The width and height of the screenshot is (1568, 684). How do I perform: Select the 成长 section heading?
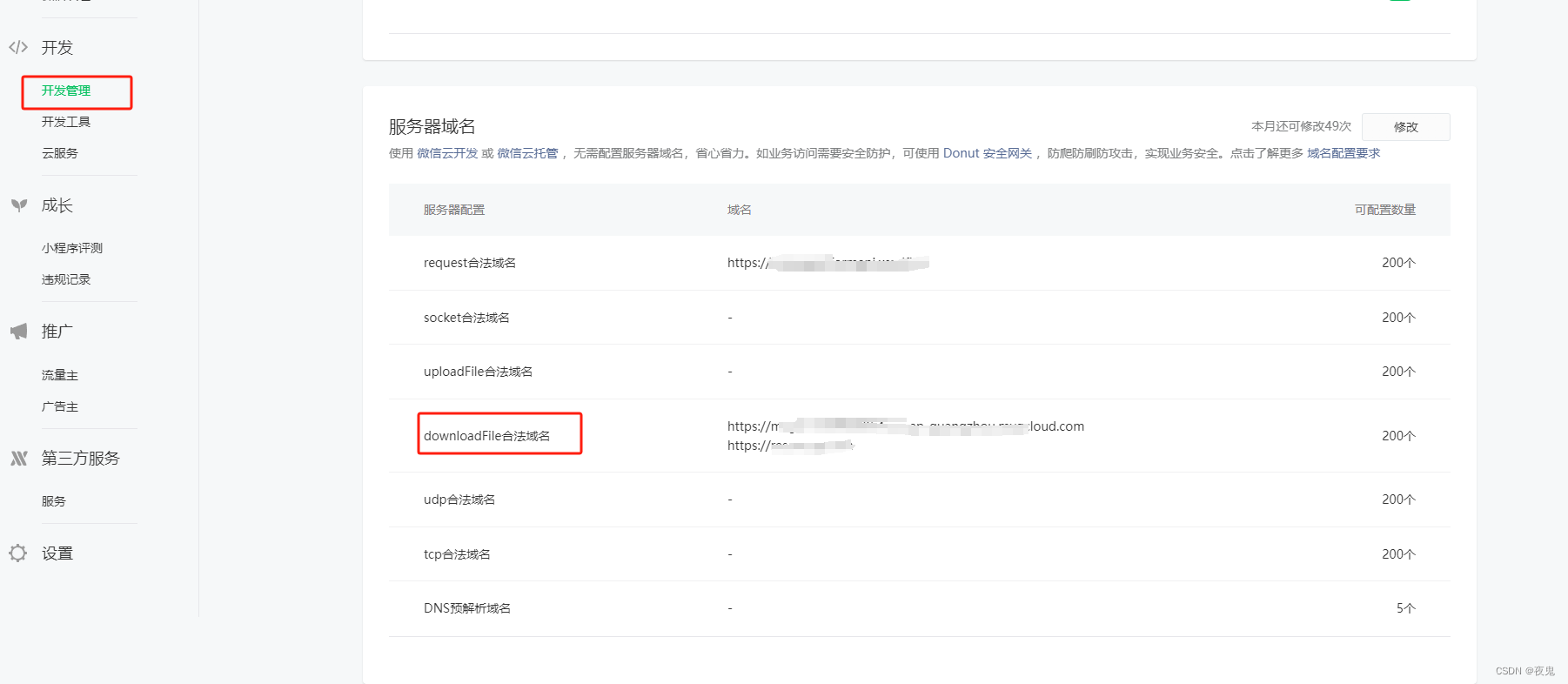coord(57,205)
